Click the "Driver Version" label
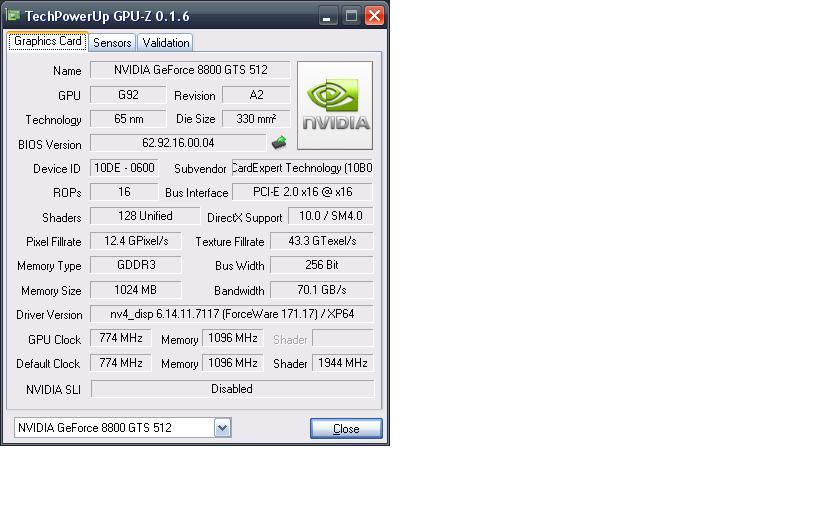The image size is (840, 525). click(x=49, y=314)
